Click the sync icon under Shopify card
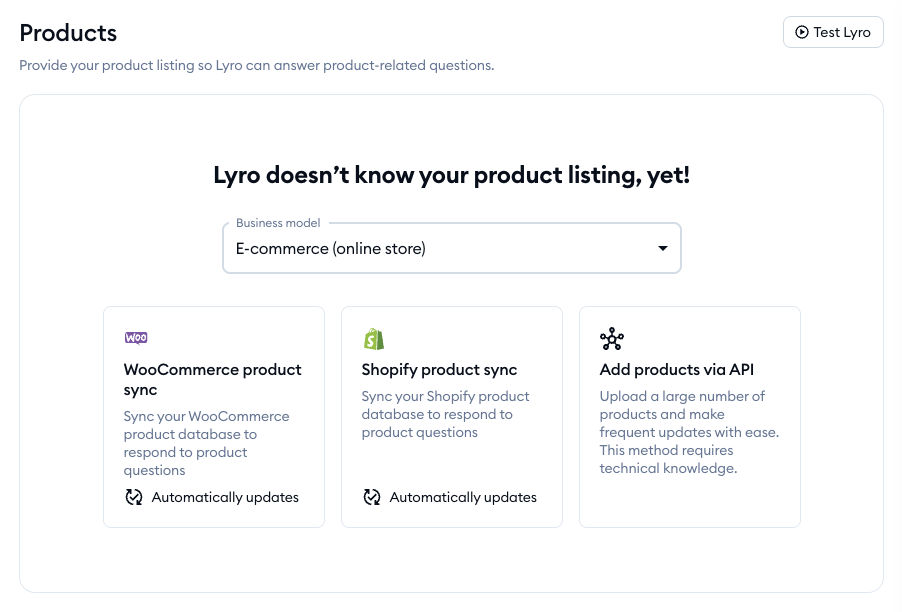Image resolution: width=902 pixels, height=612 pixels. point(372,497)
